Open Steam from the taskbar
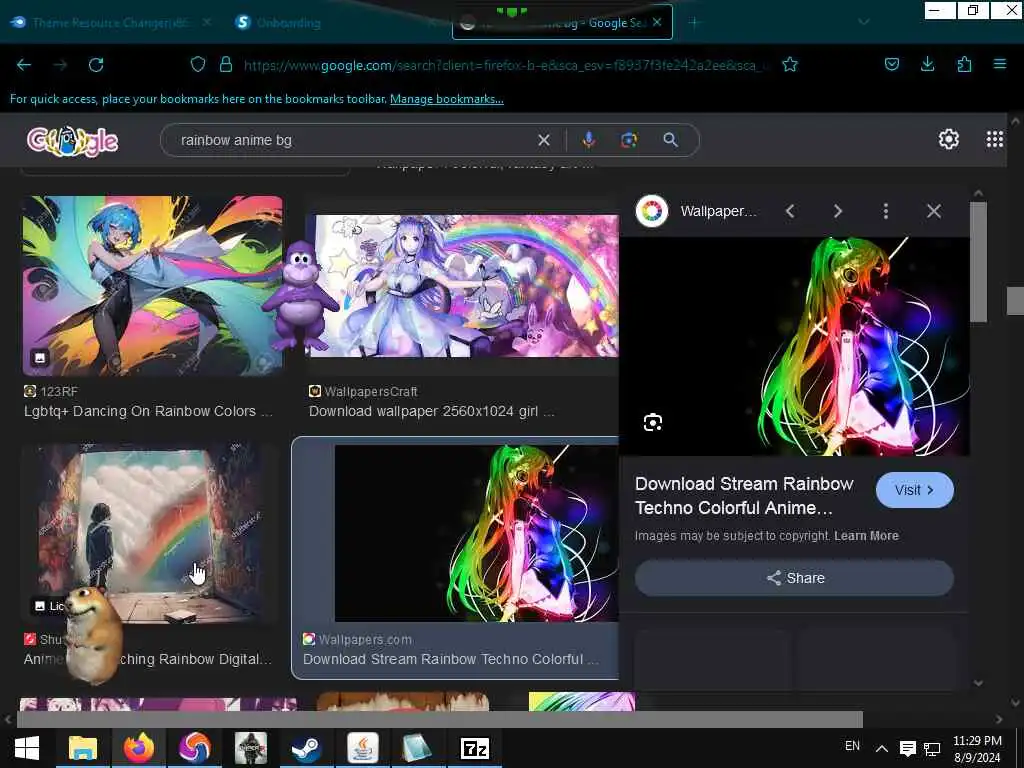This screenshot has height=768, width=1024. click(306, 748)
